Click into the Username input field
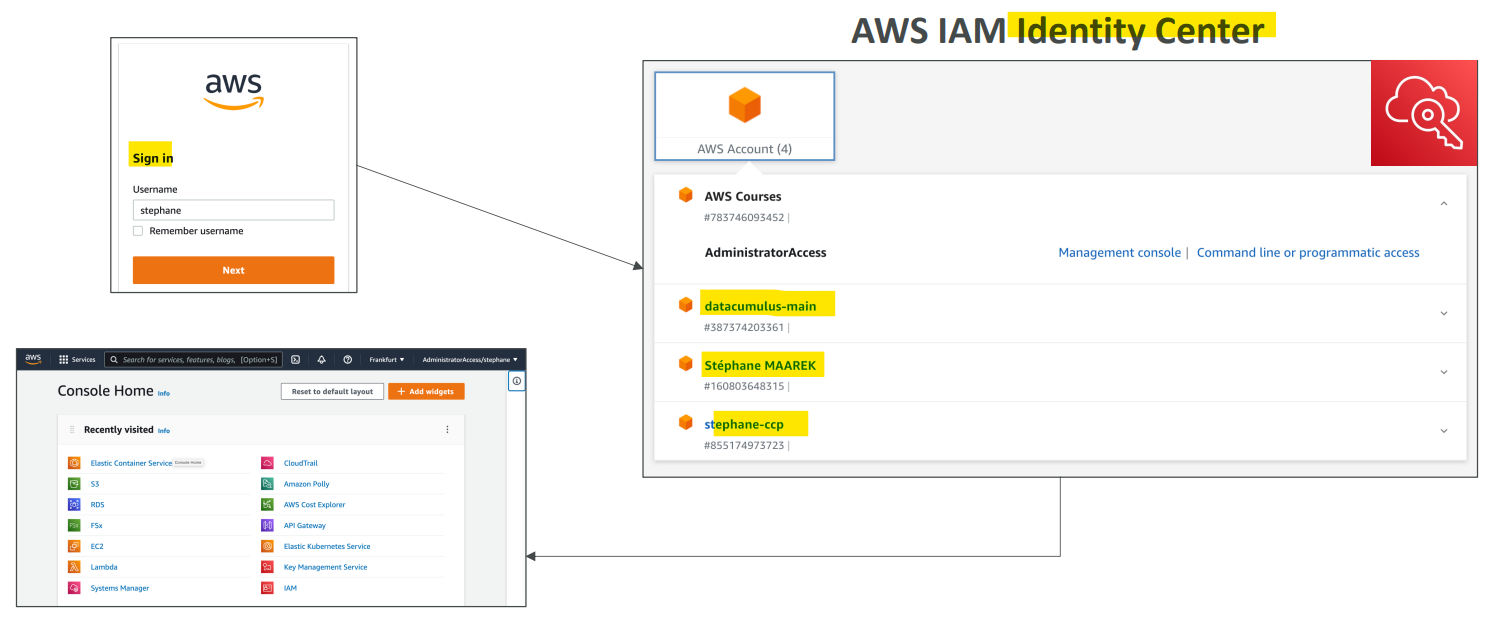The width and height of the screenshot is (1491, 618). [x=233, y=210]
